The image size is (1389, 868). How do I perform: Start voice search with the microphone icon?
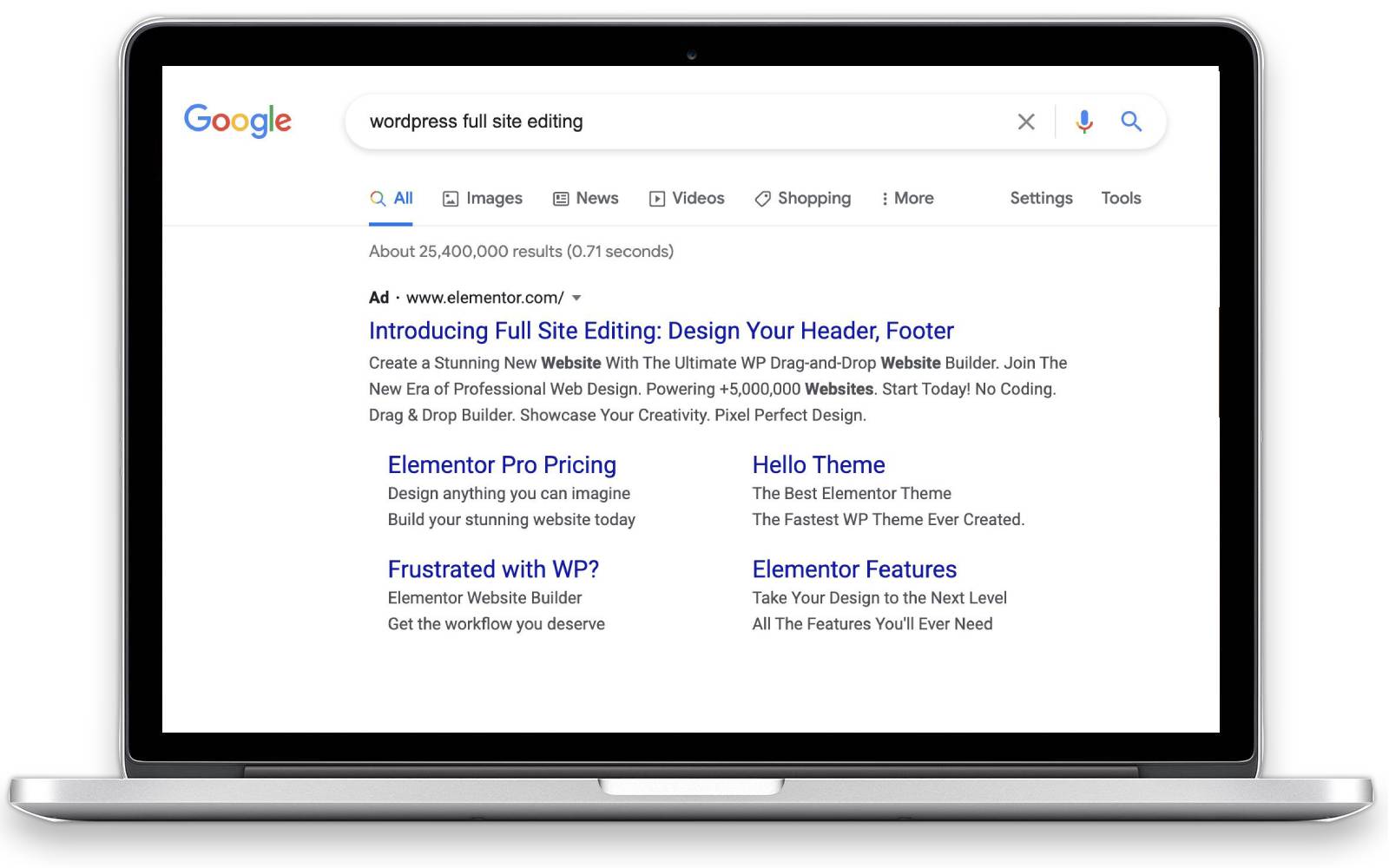coord(1084,122)
